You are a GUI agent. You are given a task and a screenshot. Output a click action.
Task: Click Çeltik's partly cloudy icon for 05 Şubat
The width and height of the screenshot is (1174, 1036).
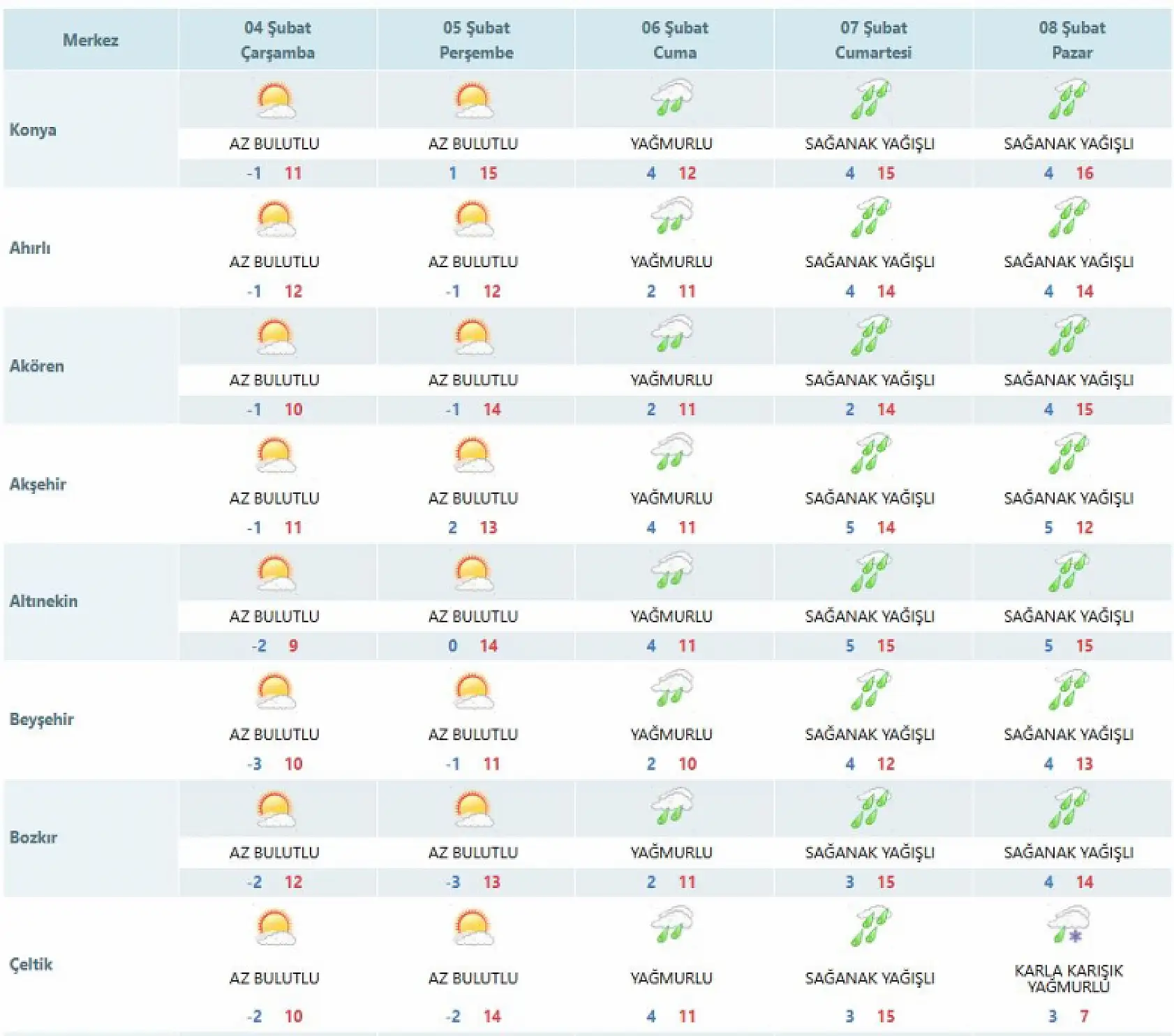click(474, 928)
